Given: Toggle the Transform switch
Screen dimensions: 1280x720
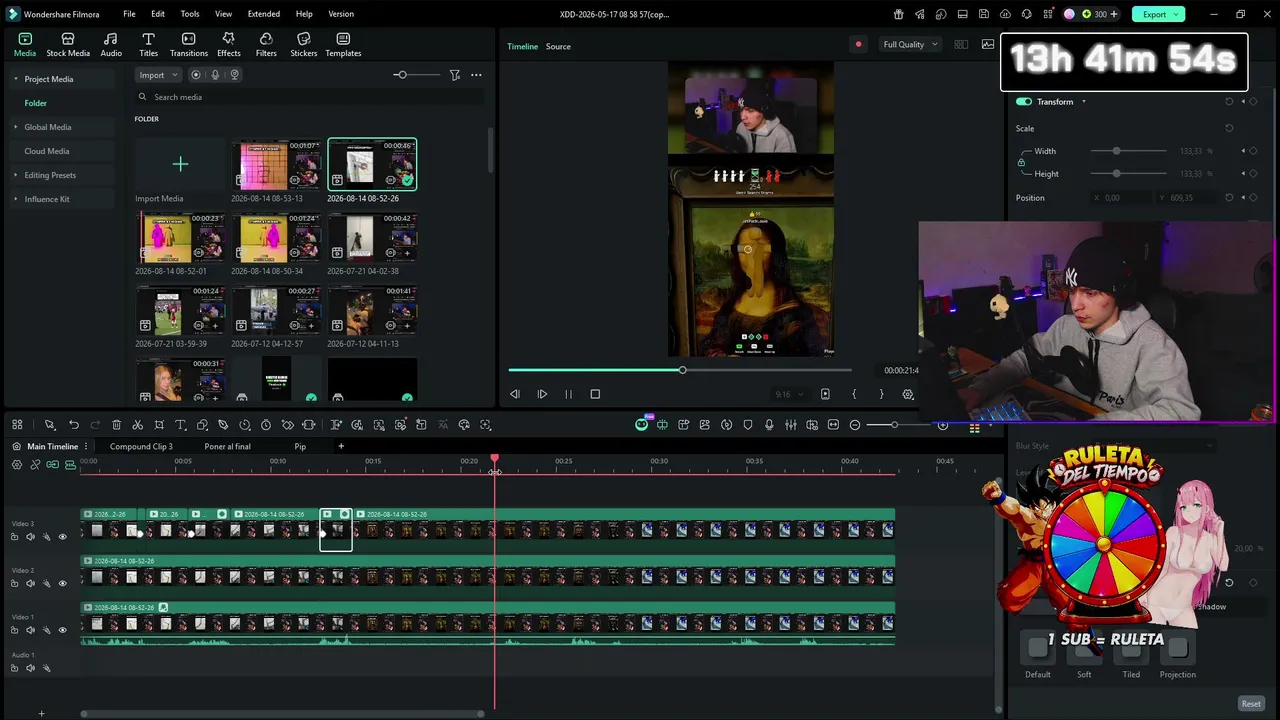Looking at the screenshot, I should click(x=1023, y=102).
